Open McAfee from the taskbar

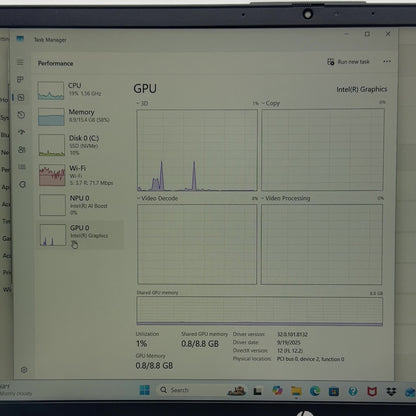pyautogui.click(x=372, y=391)
